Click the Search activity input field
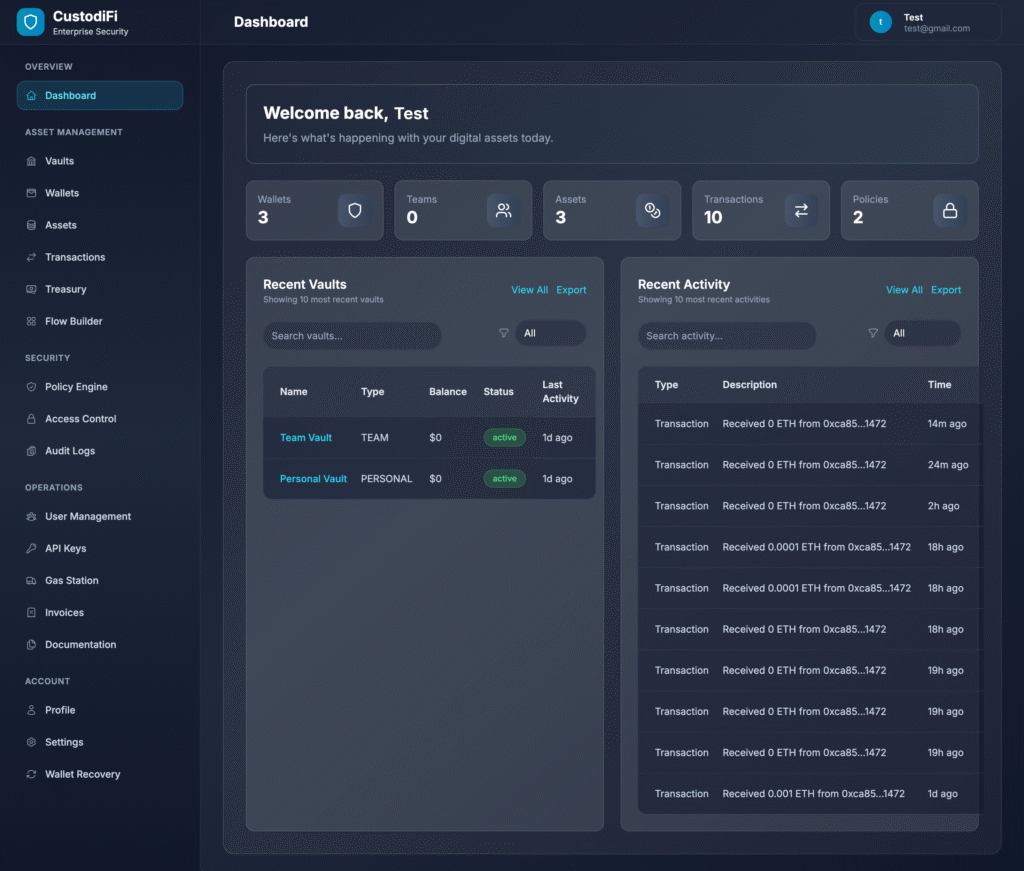Screen dimensions: 1024x871 click(727, 336)
